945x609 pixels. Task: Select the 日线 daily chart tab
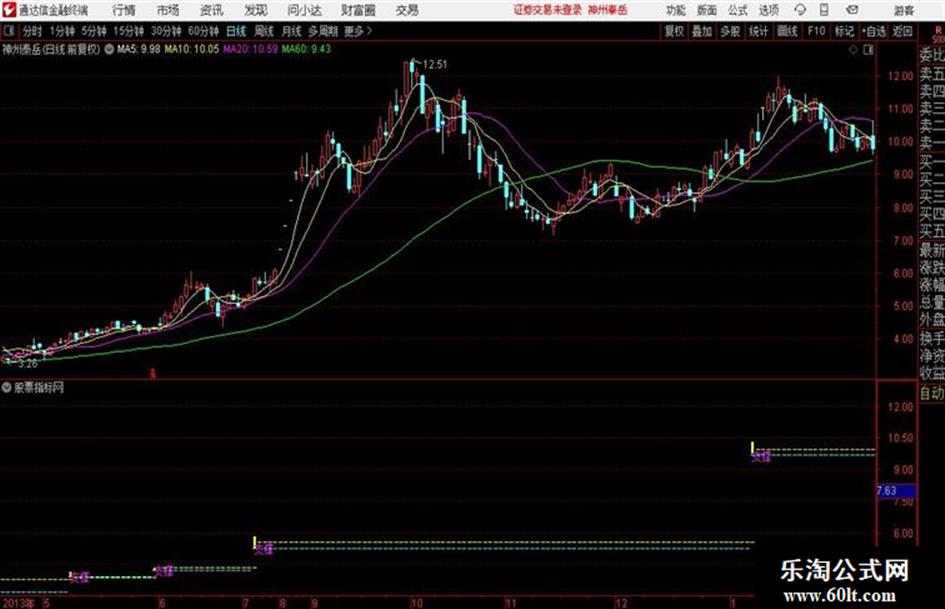coord(236,31)
